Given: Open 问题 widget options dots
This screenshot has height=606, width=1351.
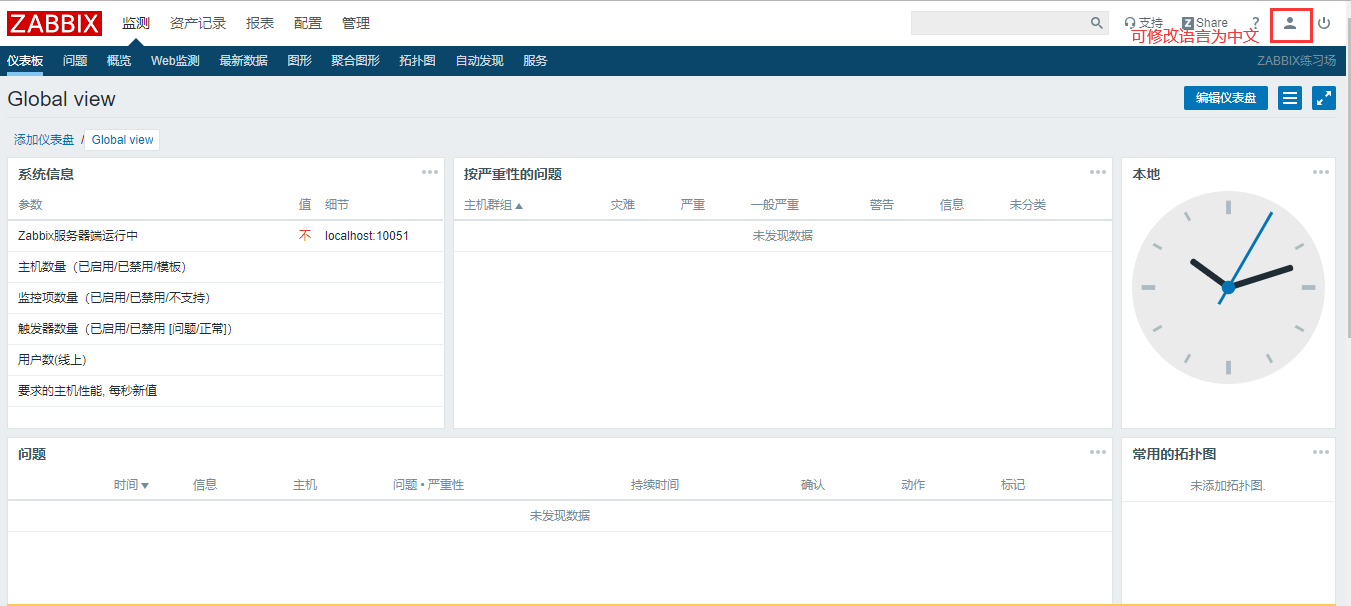Looking at the screenshot, I should click(x=1098, y=452).
